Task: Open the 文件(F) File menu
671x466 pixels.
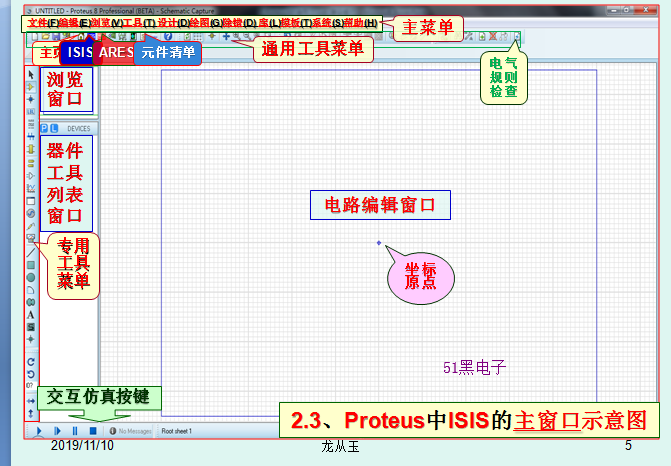Action: (43, 23)
